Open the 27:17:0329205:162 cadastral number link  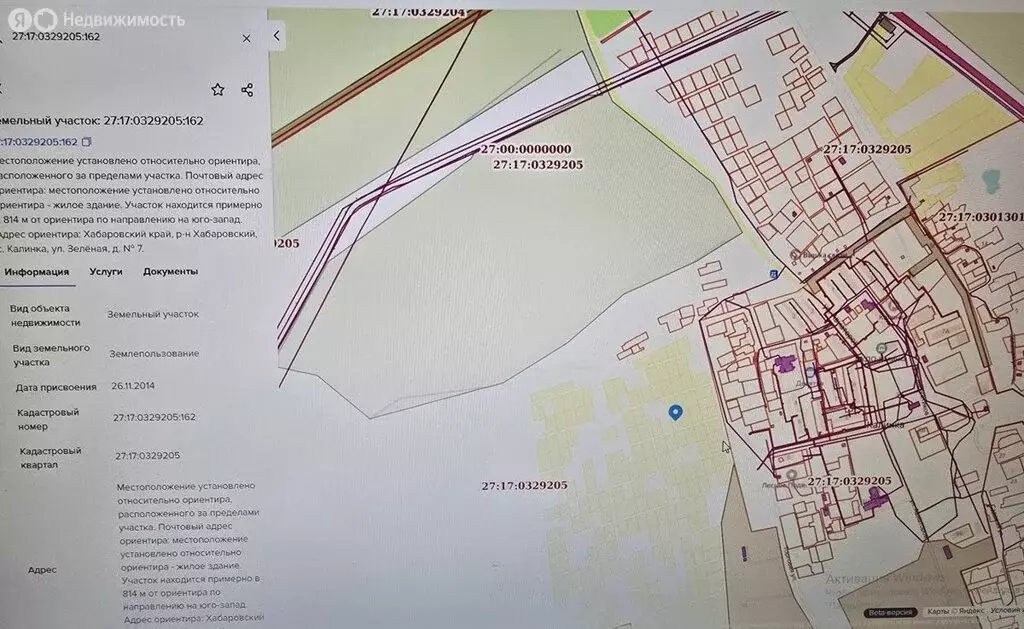[39, 142]
